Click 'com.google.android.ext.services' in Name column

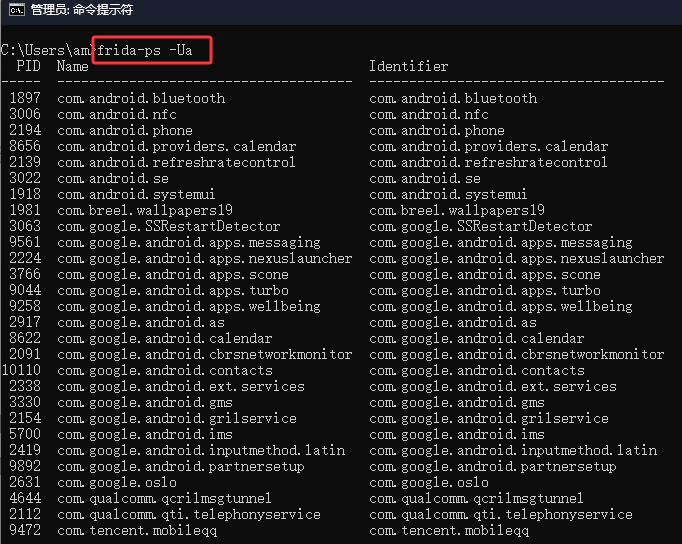coord(181,387)
